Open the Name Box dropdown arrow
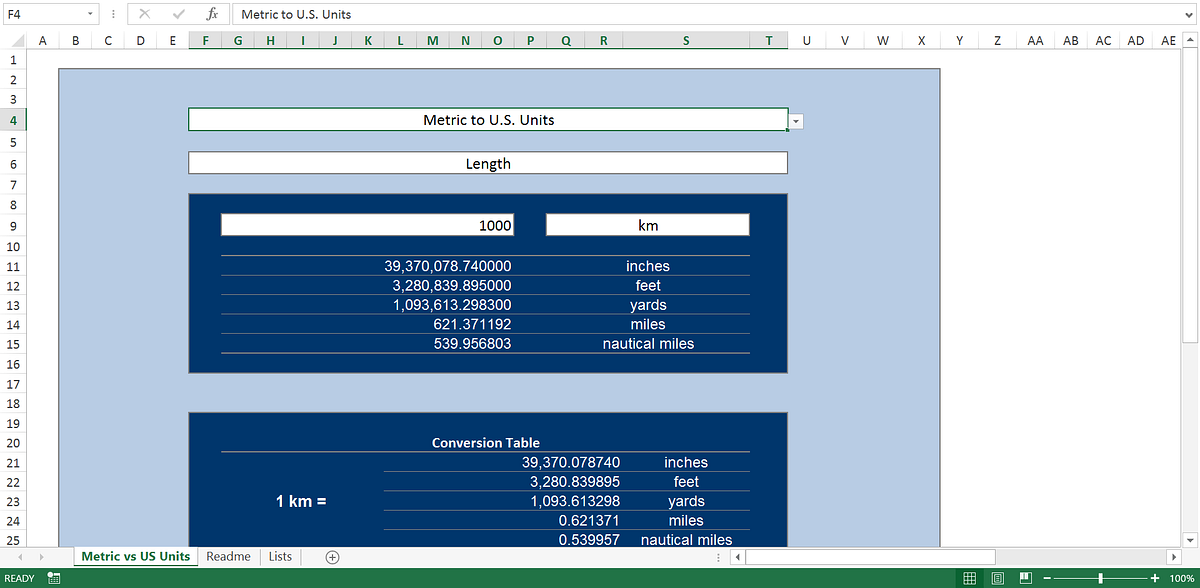 point(90,14)
